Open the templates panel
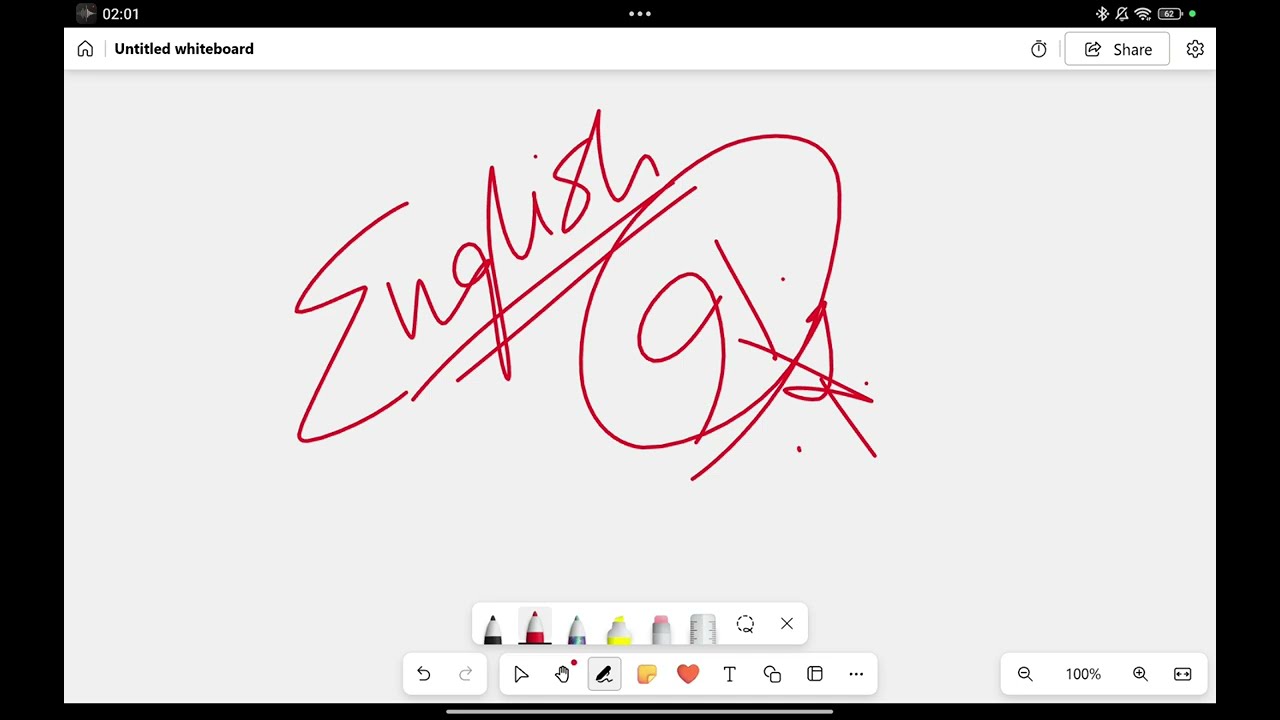1280x720 pixels. point(815,674)
